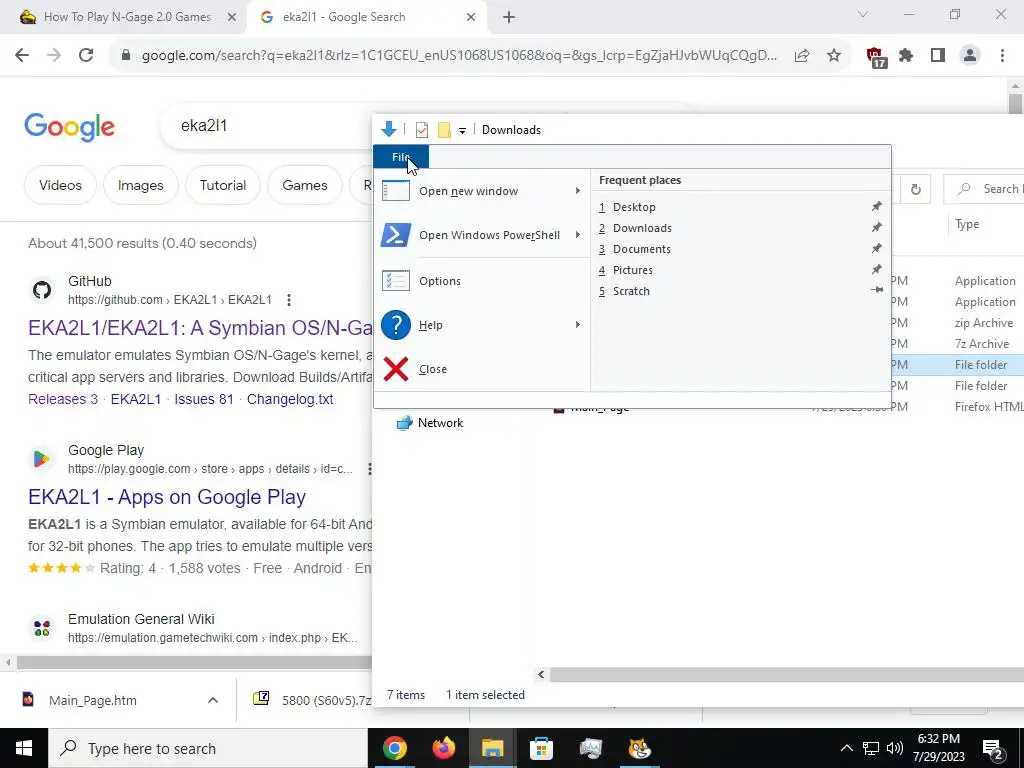Go back in Chrome
The image size is (1024, 768).
(x=22, y=55)
